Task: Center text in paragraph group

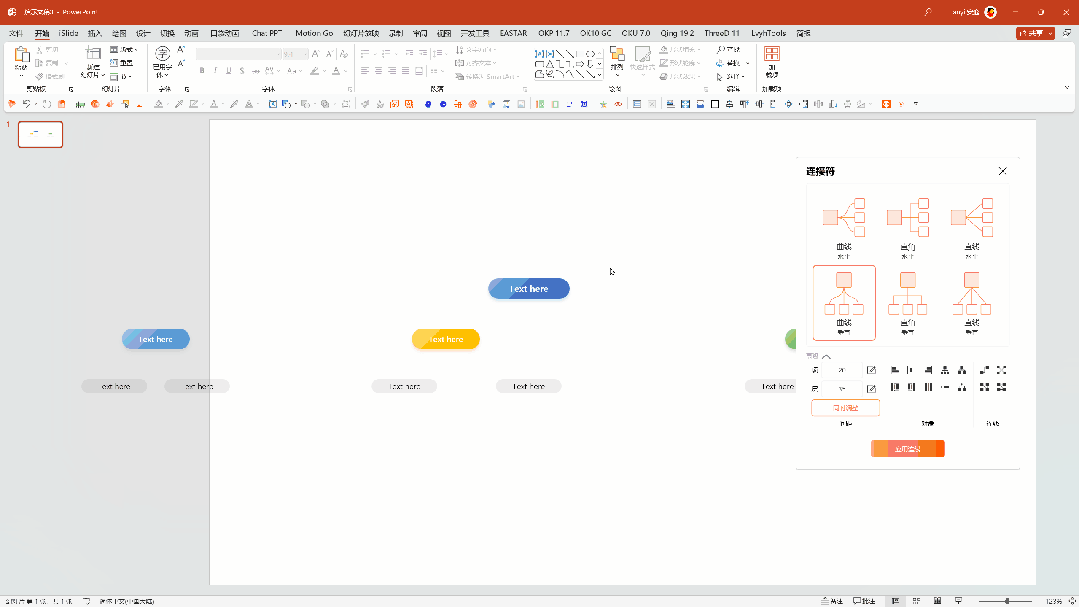Action: [x=378, y=71]
